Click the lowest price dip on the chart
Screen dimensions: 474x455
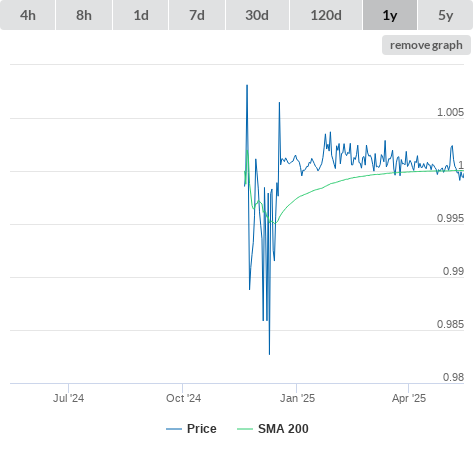pyautogui.click(x=269, y=354)
